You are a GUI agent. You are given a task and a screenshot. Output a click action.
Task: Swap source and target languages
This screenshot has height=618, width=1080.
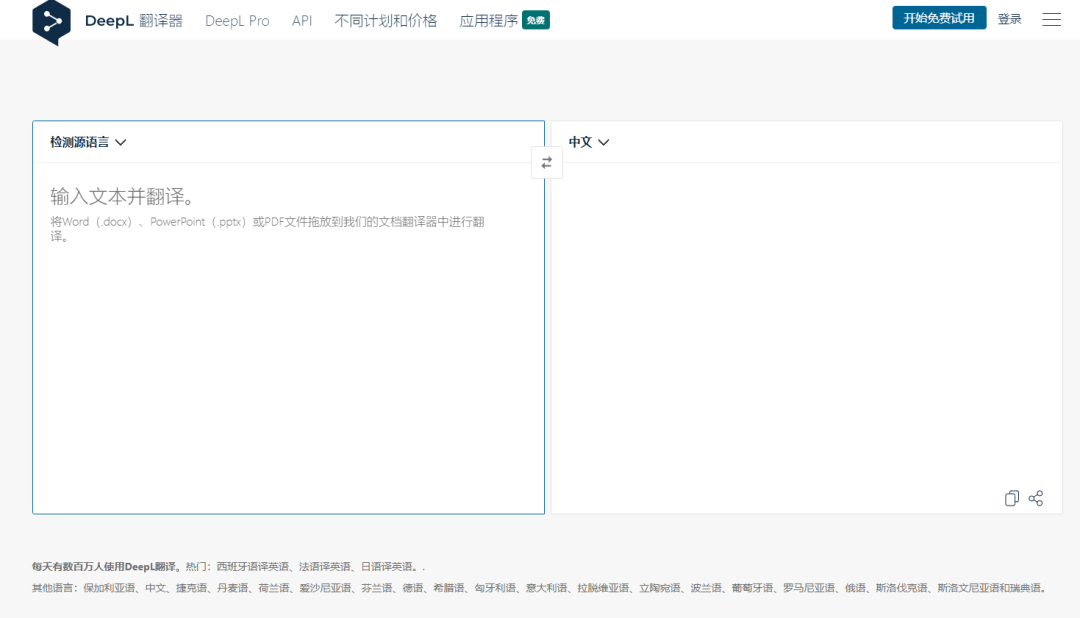tap(547, 163)
